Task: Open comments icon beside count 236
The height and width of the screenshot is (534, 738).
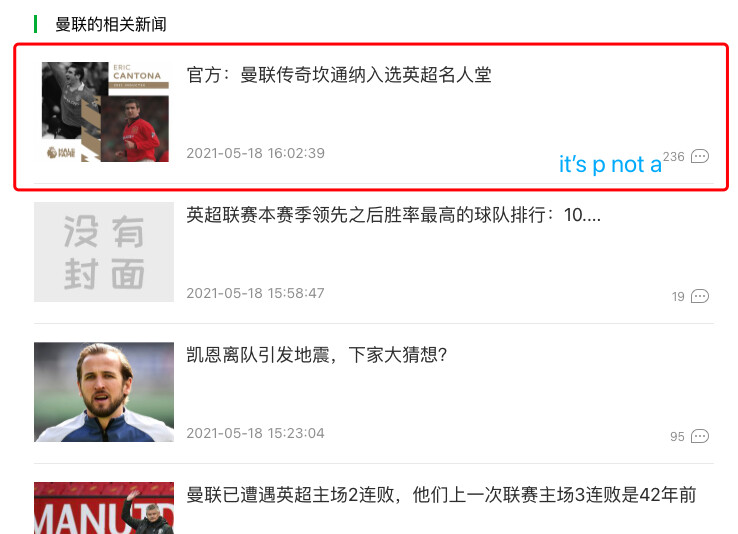Action: (x=699, y=156)
